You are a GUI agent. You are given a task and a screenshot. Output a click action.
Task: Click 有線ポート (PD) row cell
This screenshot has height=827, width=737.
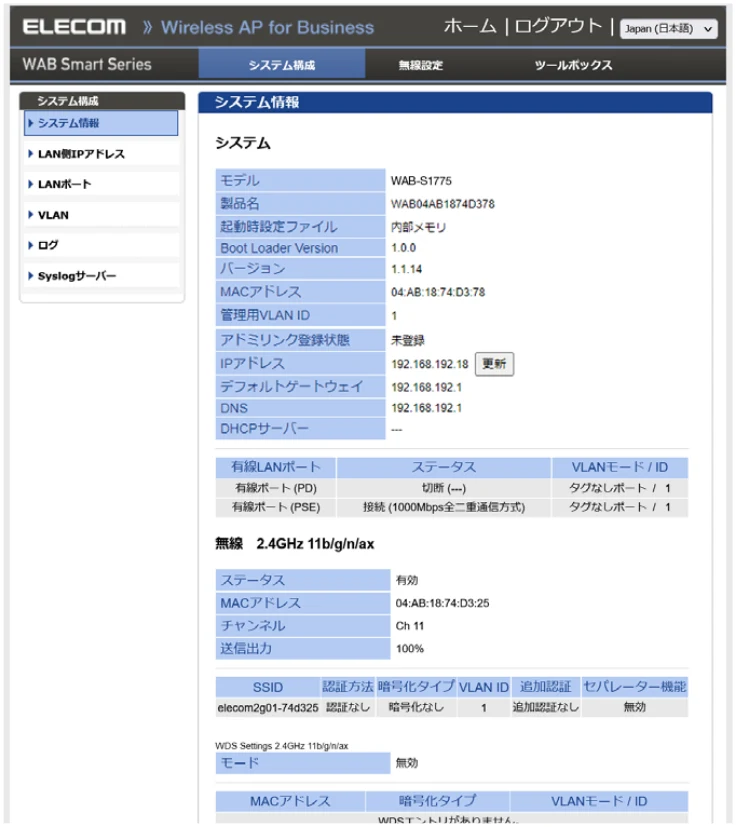[x=276, y=488]
